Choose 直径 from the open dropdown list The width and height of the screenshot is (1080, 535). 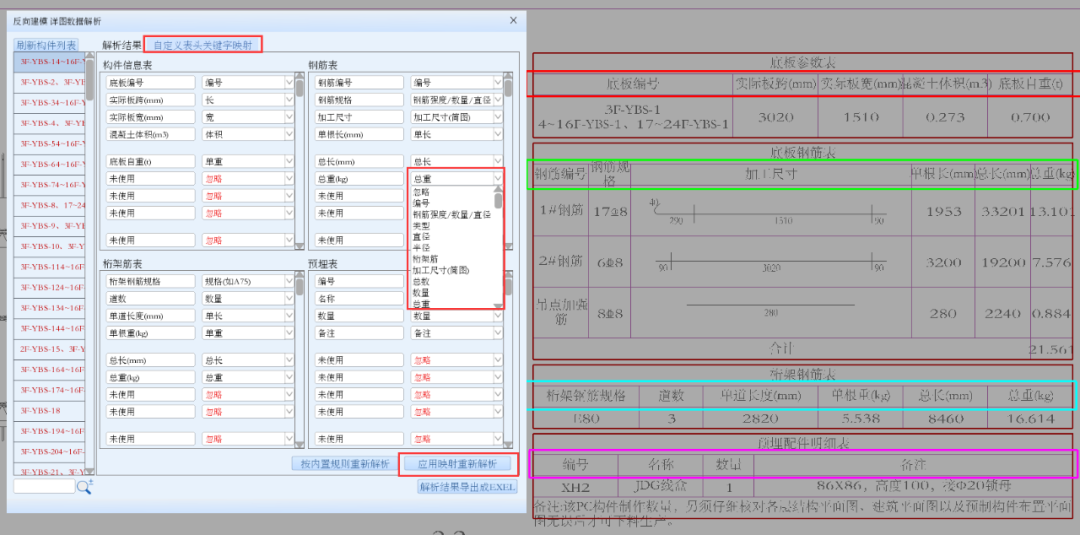point(424,238)
